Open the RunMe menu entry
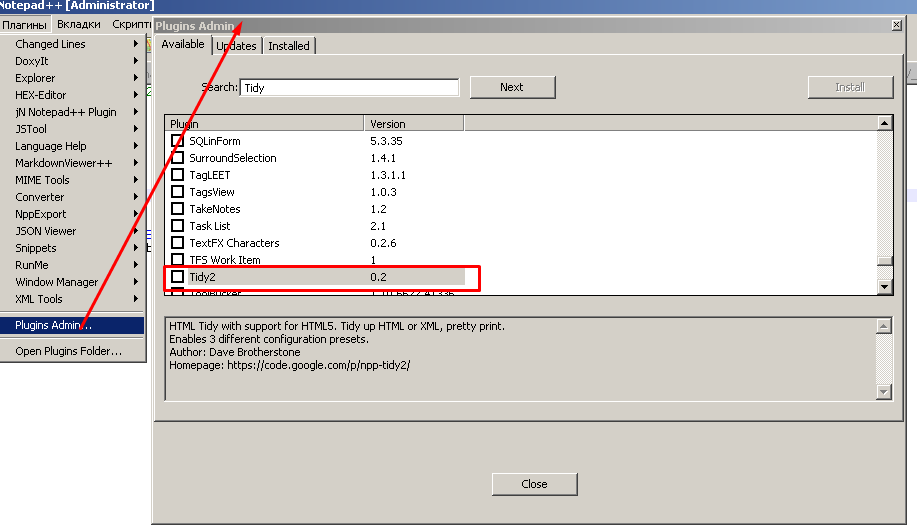This screenshot has height=527, width=917. [73, 265]
